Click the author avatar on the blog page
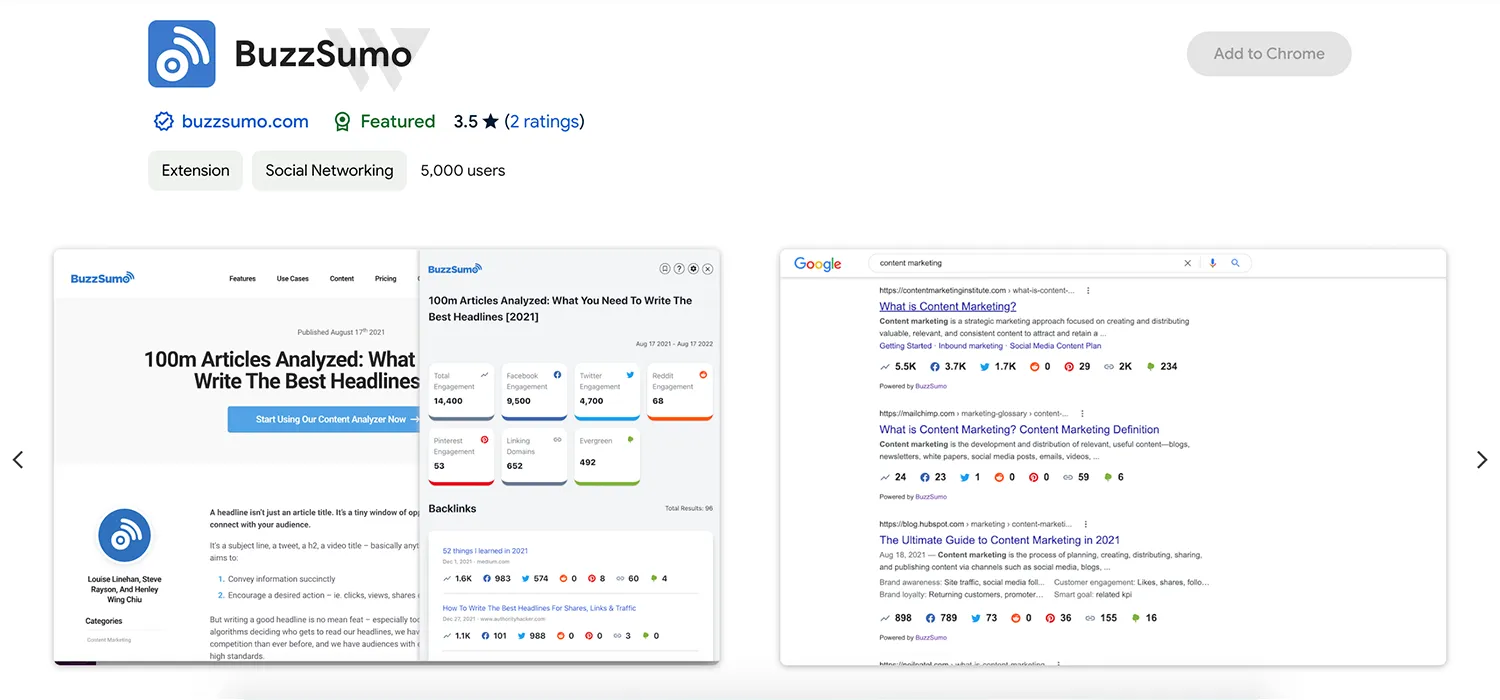This screenshot has height=700, width=1500. (x=124, y=535)
